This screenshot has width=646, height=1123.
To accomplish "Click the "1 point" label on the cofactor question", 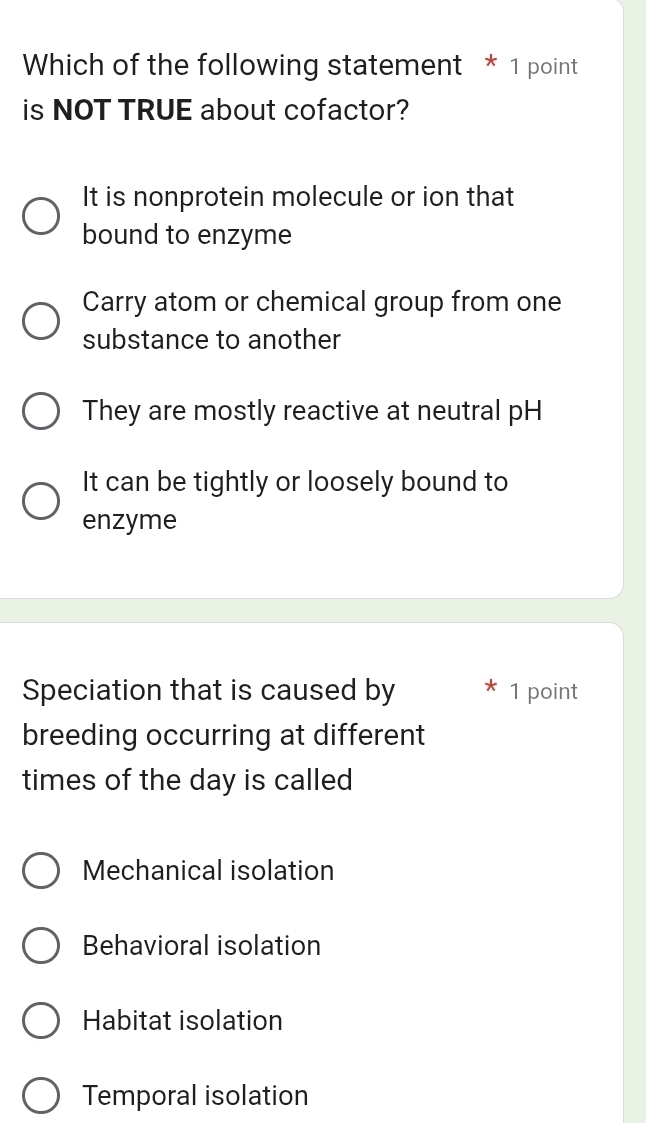I will [x=543, y=67].
